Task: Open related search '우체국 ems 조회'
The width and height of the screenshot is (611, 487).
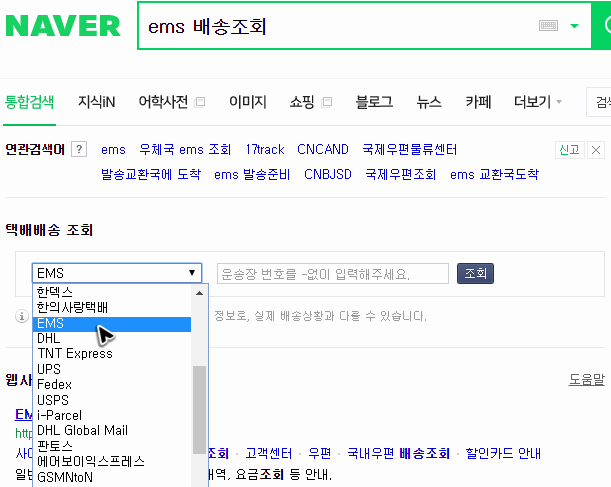Action: (185, 150)
